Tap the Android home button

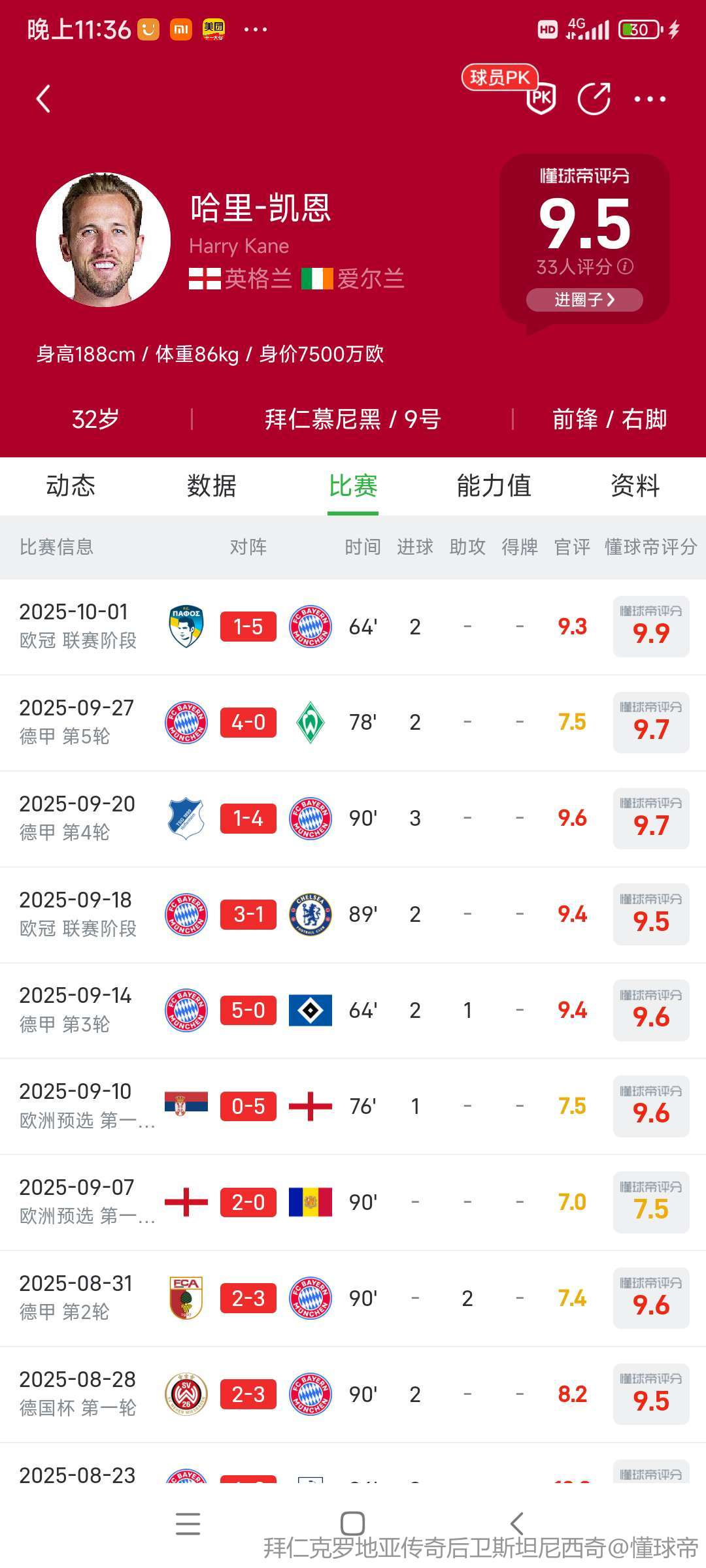tap(352, 1524)
